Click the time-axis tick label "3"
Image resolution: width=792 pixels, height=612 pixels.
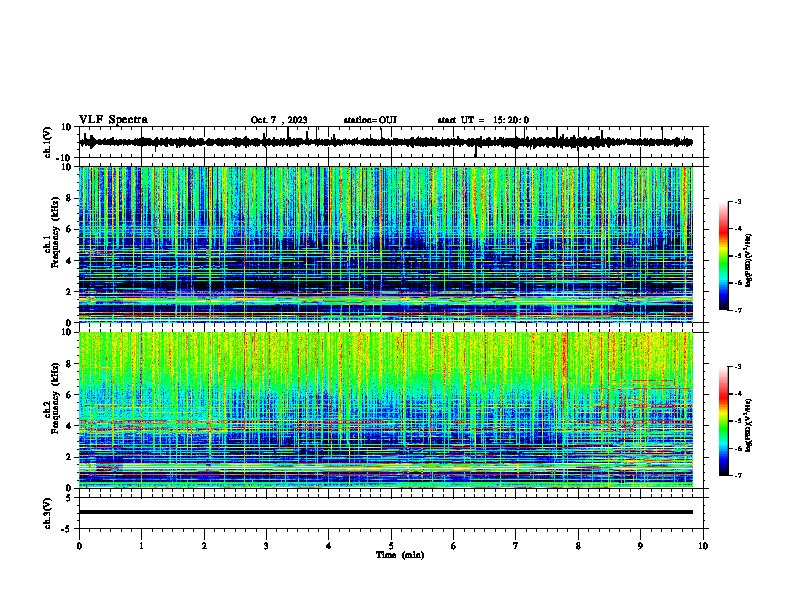click(266, 546)
